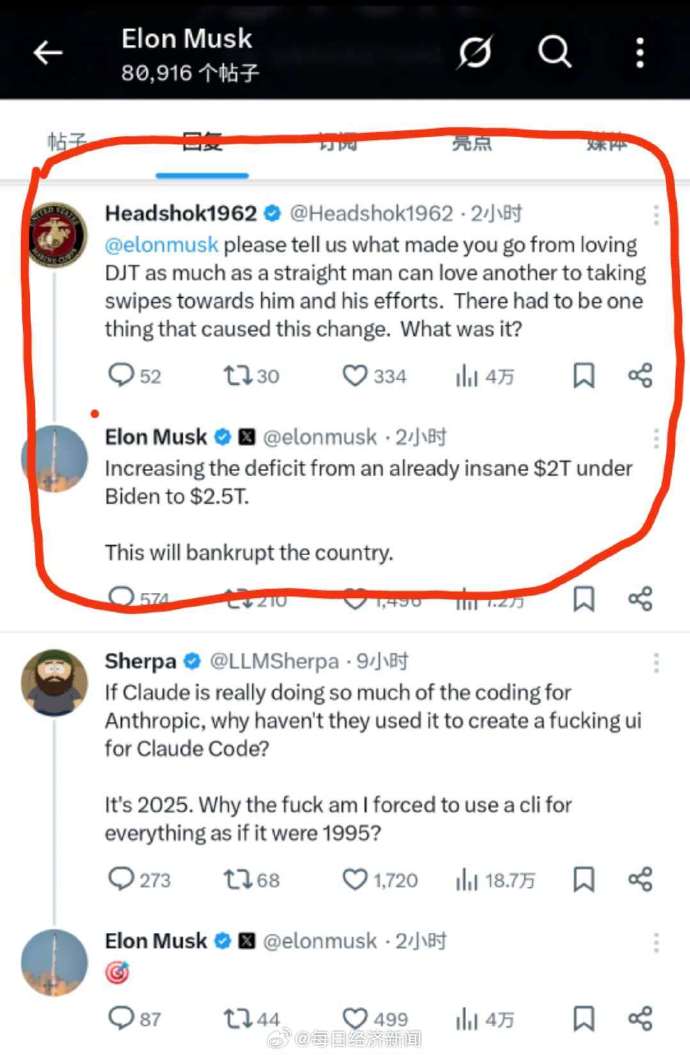Open the header three-dot overflow menu
Viewport: 690px width, 1055px height.
[640, 52]
